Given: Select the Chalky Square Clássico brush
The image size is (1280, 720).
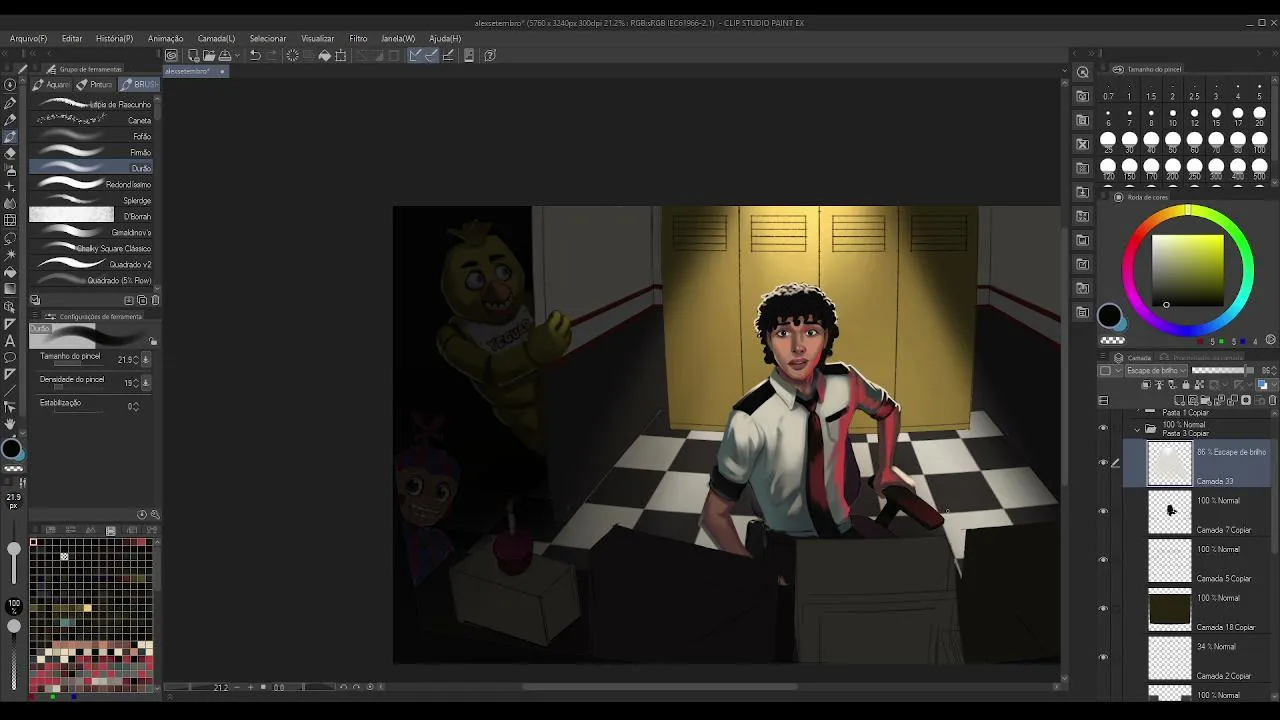Looking at the screenshot, I should pos(91,248).
